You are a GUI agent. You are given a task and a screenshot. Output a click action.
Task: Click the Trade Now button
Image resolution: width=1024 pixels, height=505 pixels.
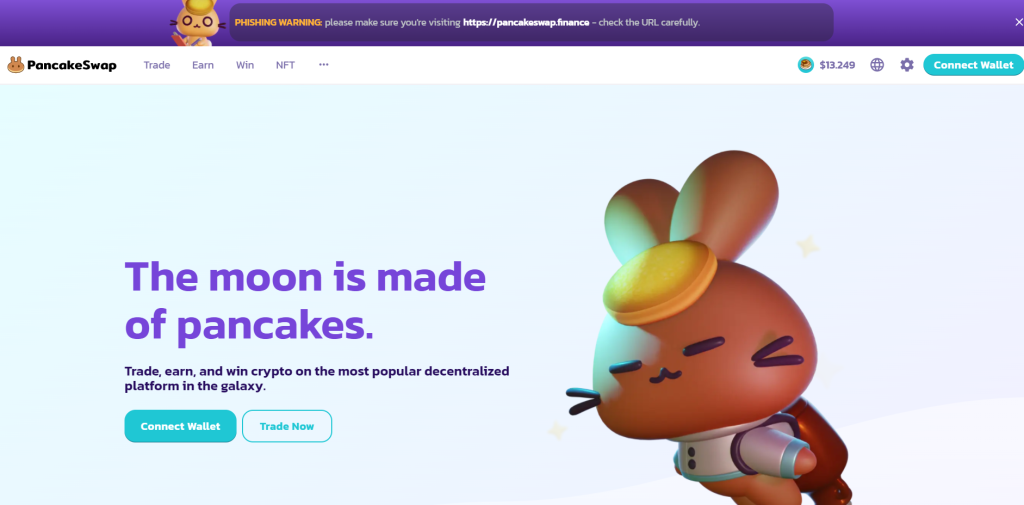pos(287,426)
